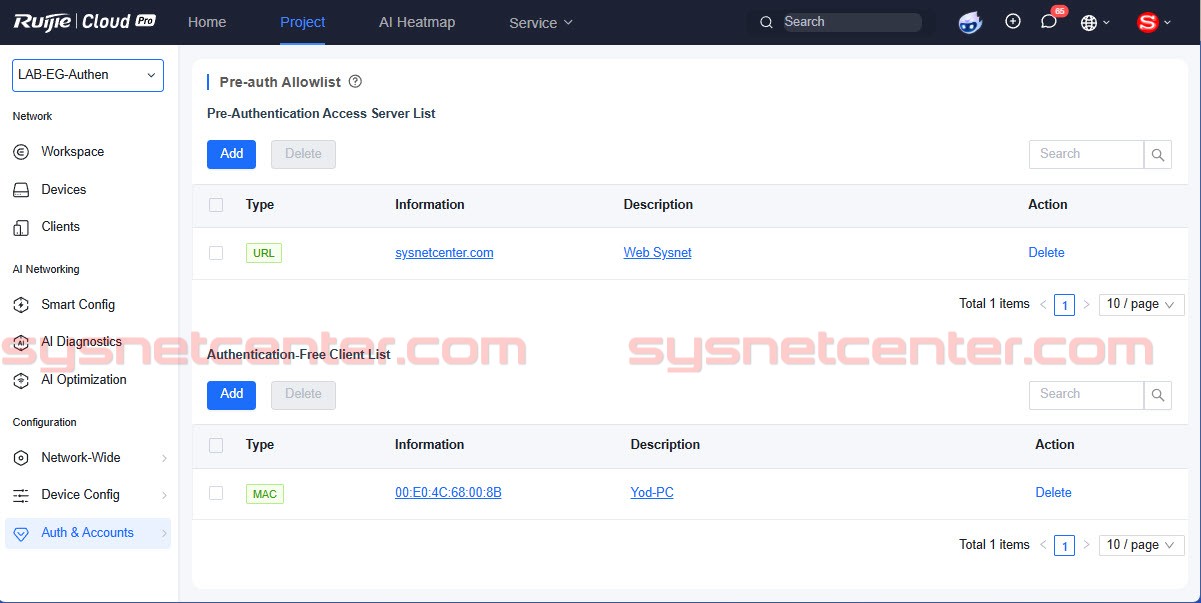Select all rows in Authentication-Free Client List header
The width and height of the screenshot is (1201, 603).
pyautogui.click(x=216, y=445)
